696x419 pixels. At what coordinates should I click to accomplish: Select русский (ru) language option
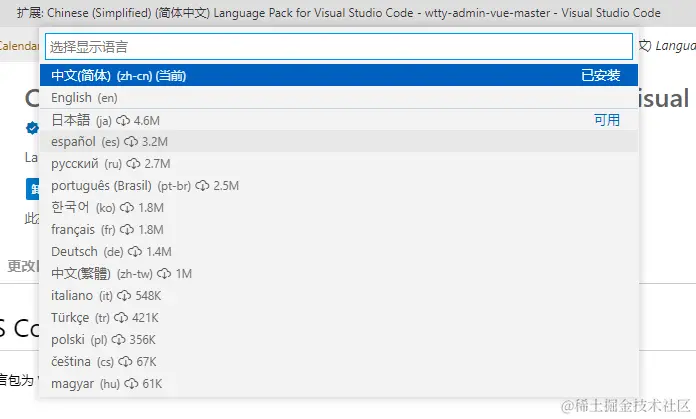[x=339, y=164]
